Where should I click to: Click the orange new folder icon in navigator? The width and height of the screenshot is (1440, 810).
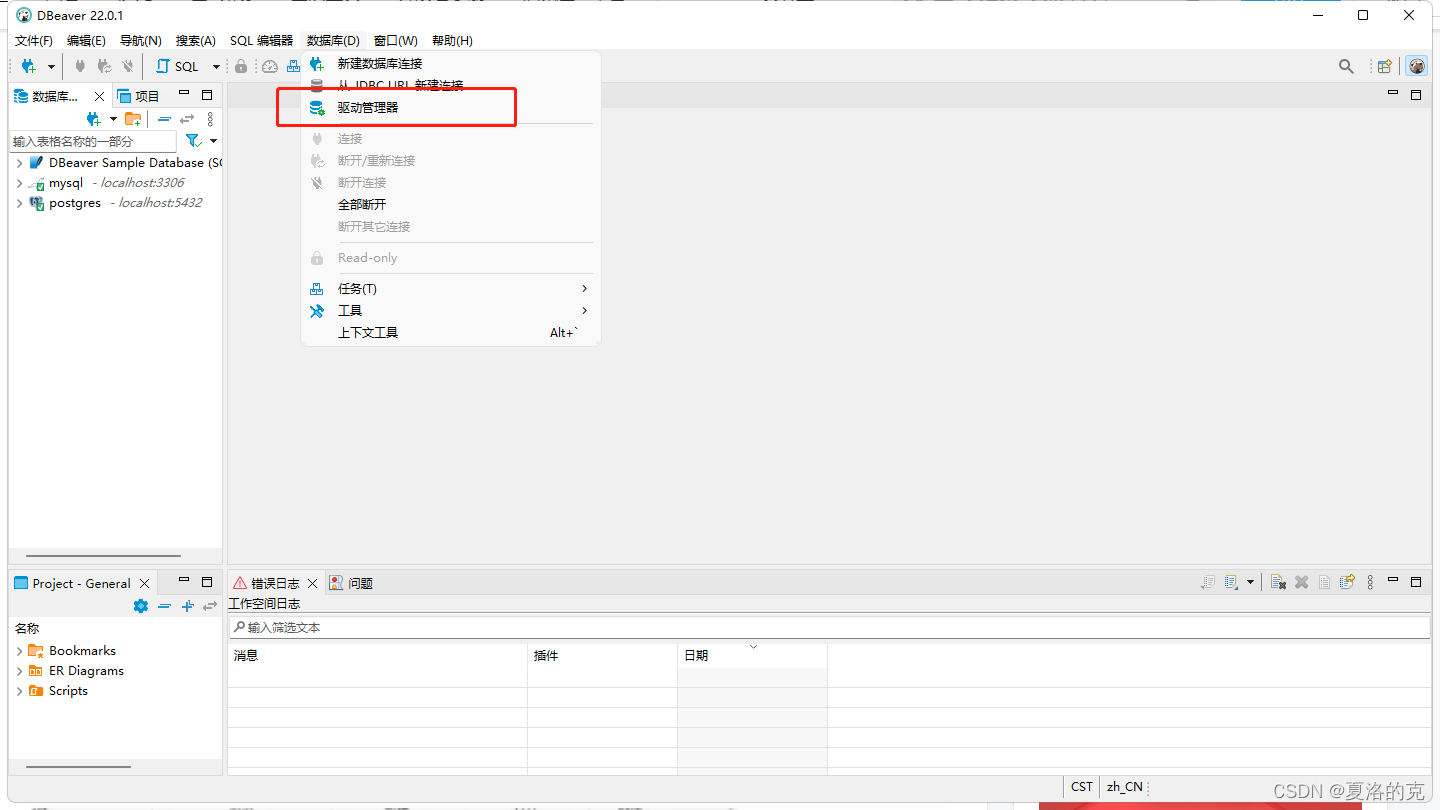tap(133, 119)
